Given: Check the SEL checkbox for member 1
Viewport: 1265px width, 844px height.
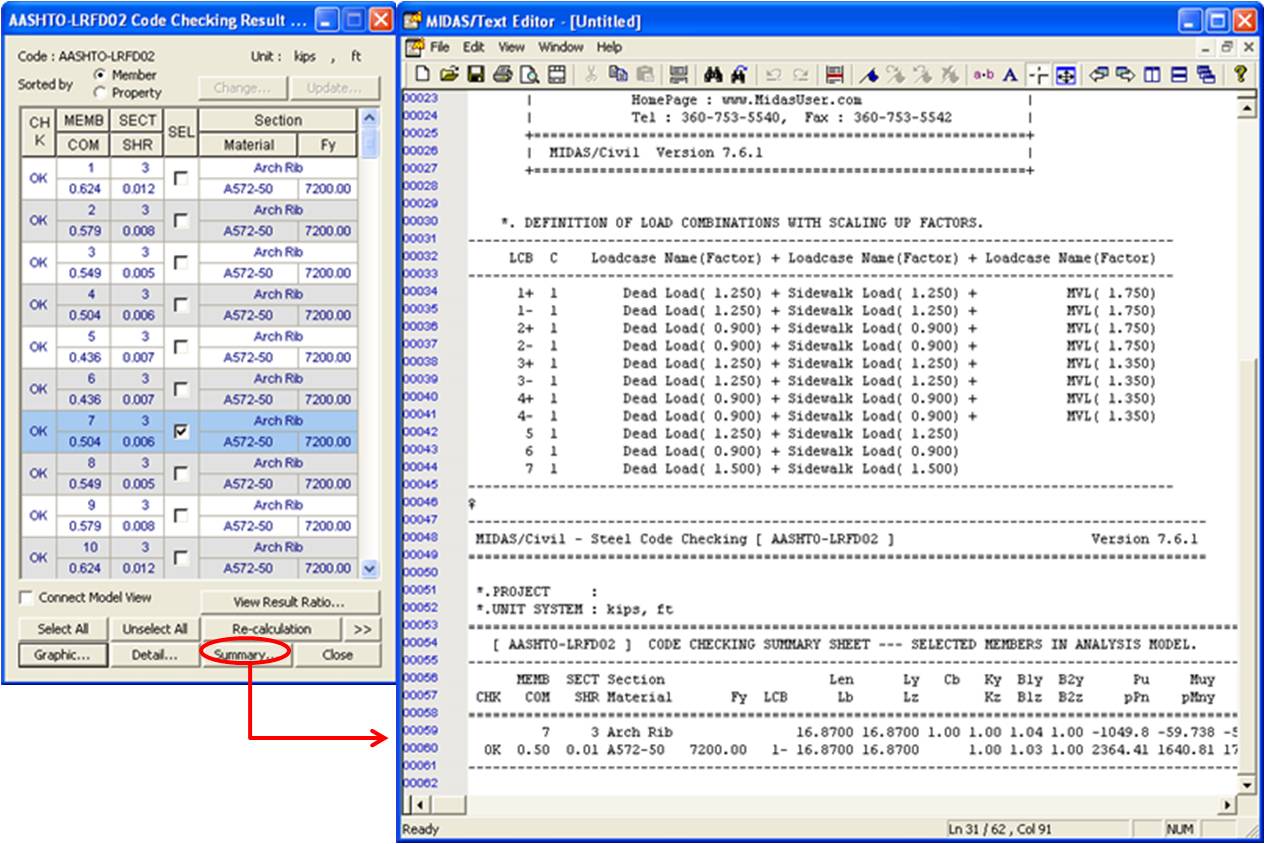Looking at the screenshot, I should (179, 178).
